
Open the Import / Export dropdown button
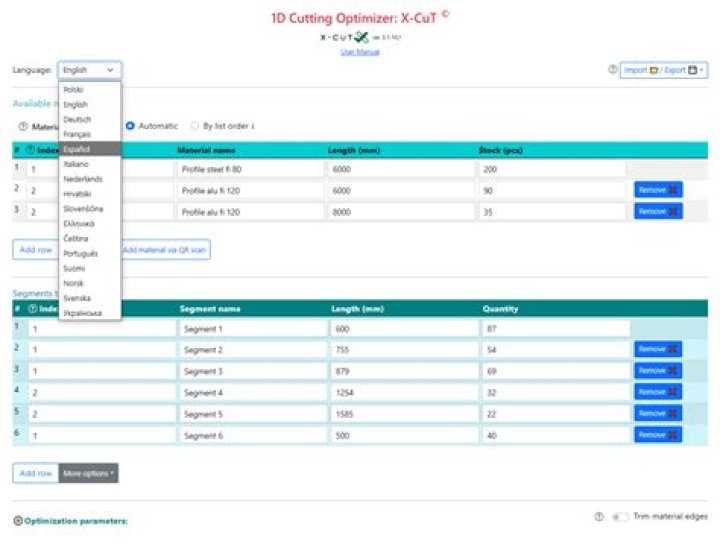[664, 70]
